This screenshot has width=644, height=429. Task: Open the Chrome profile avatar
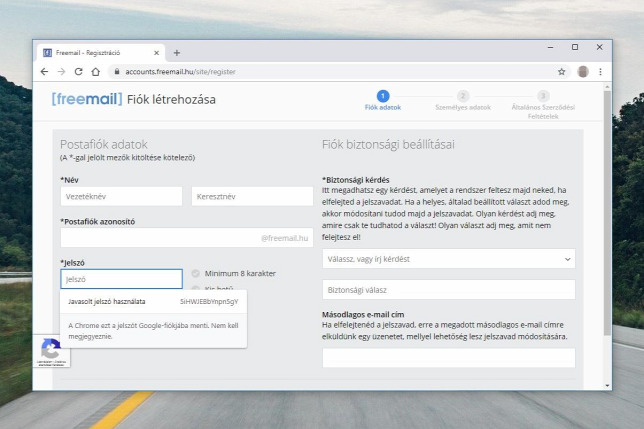coord(583,72)
